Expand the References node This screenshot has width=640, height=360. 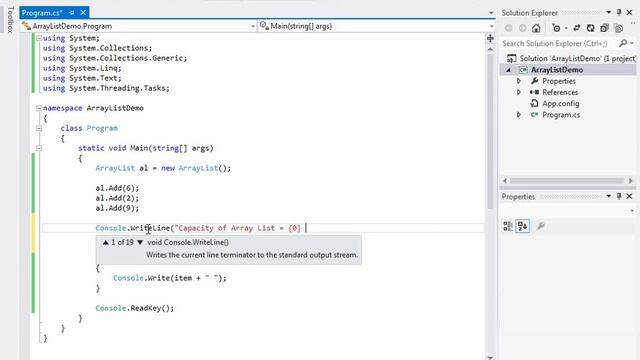tap(519, 92)
